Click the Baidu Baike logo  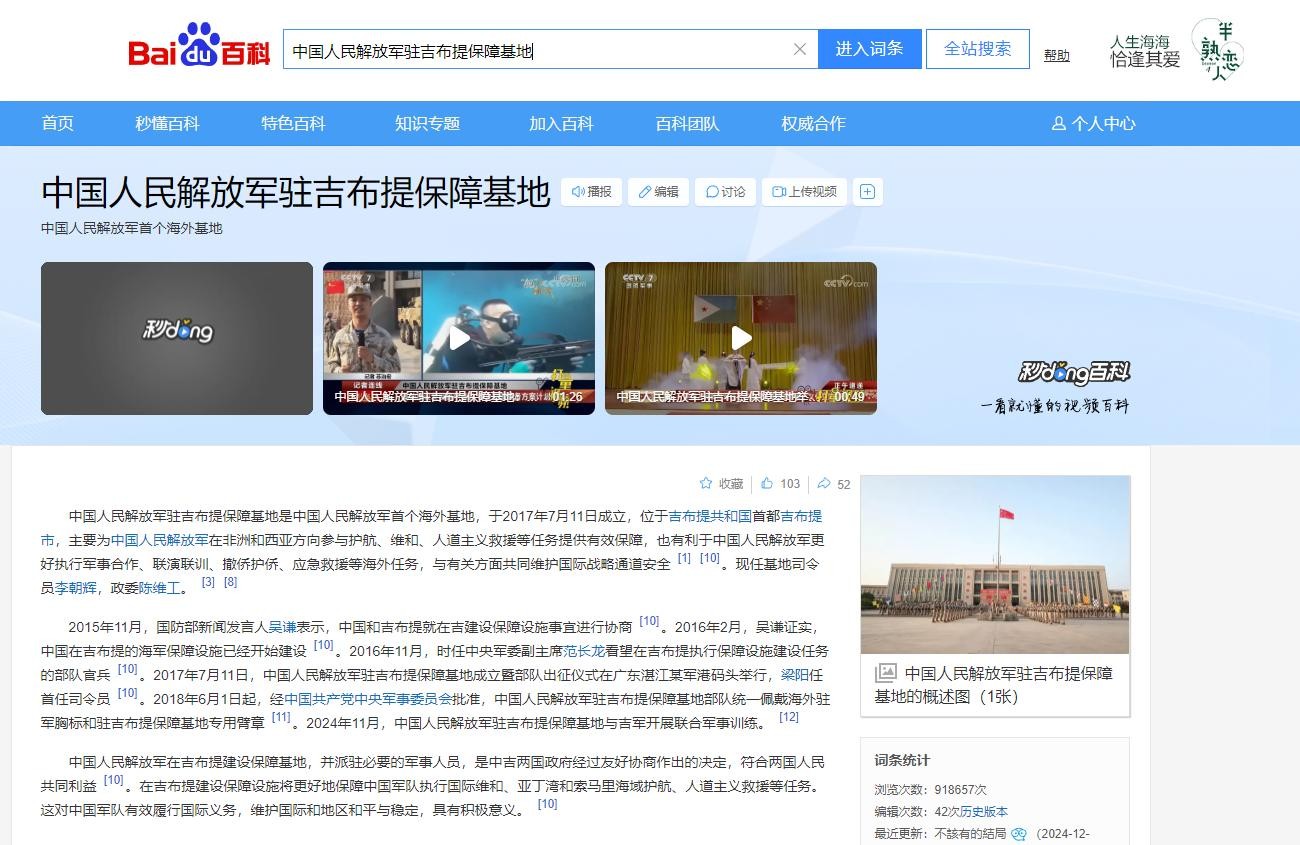click(199, 48)
